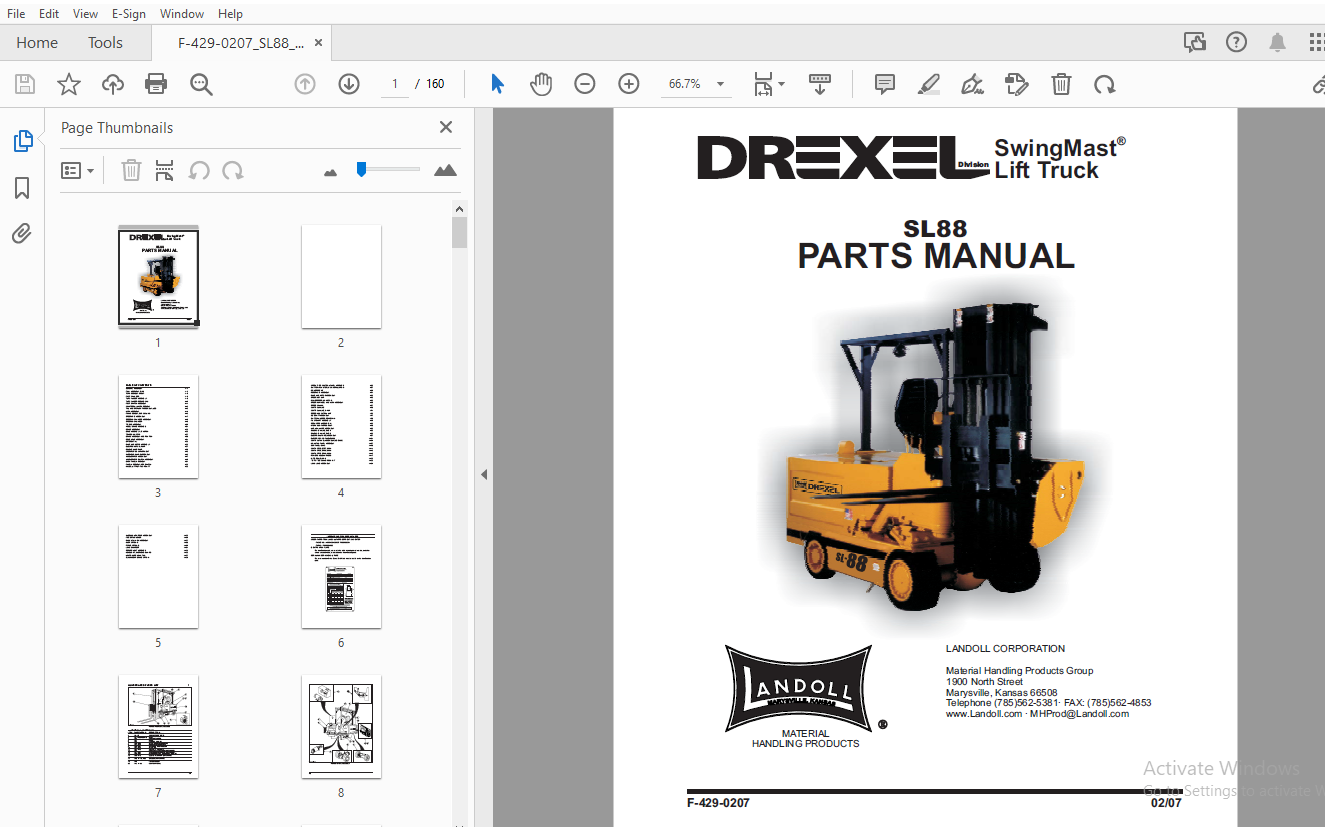Adjust the thumbnail size slider handle
1325x827 pixels.
(x=361, y=169)
